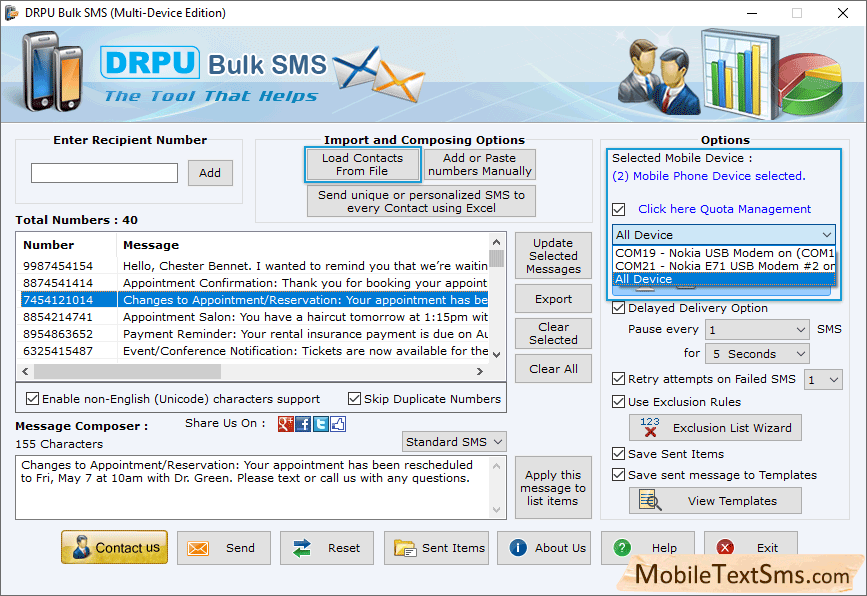Select All Device option in list

point(724,279)
